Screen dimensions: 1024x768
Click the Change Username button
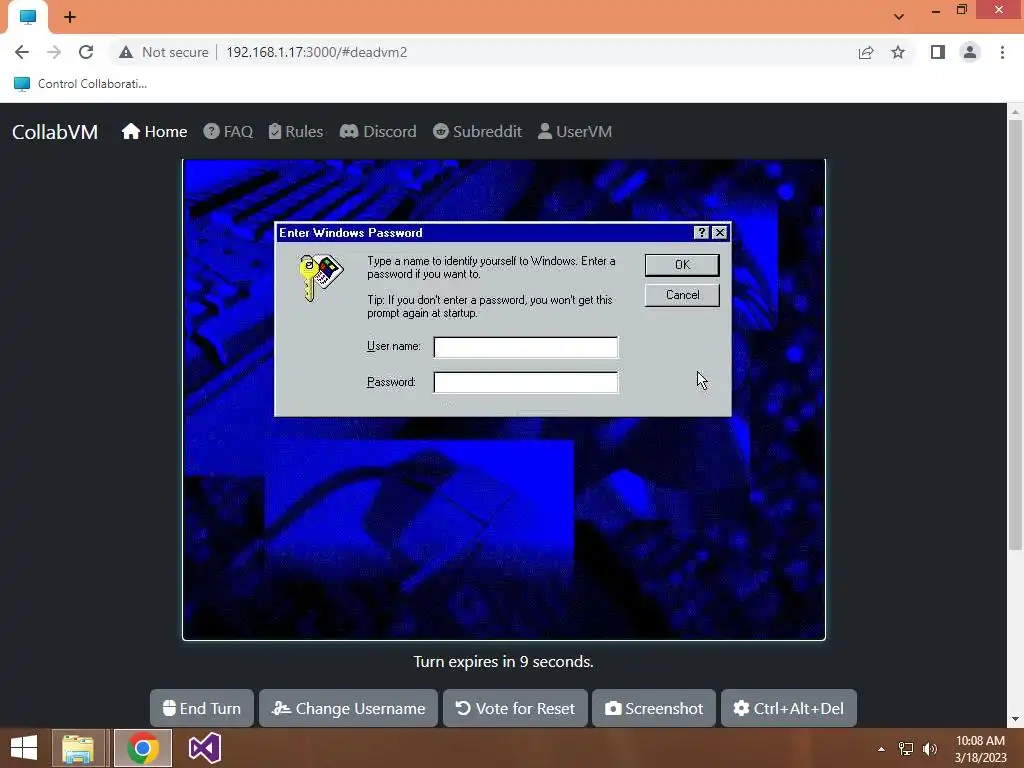click(x=348, y=709)
